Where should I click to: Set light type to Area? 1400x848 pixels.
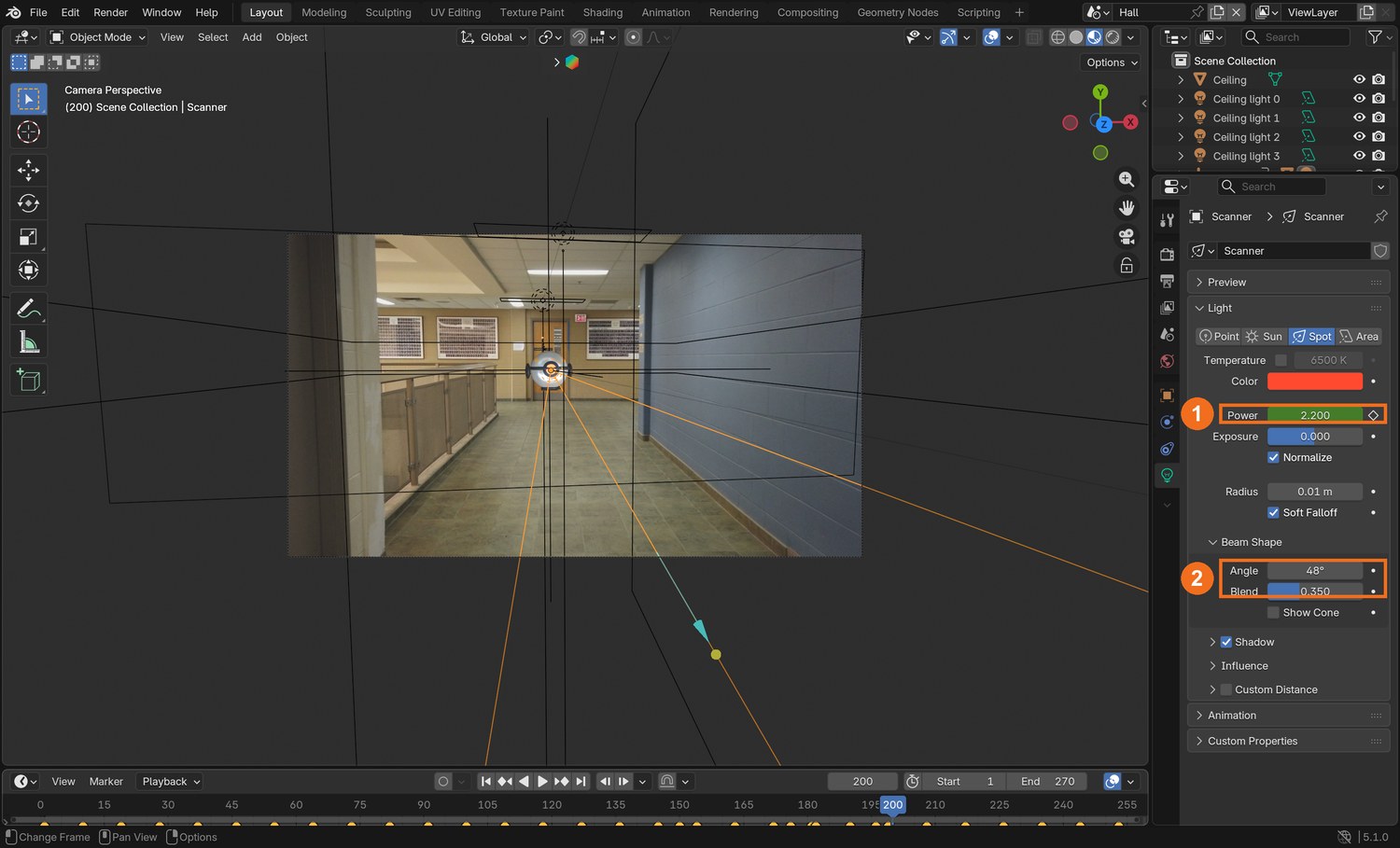pyautogui.click(x=1359, y=336)
